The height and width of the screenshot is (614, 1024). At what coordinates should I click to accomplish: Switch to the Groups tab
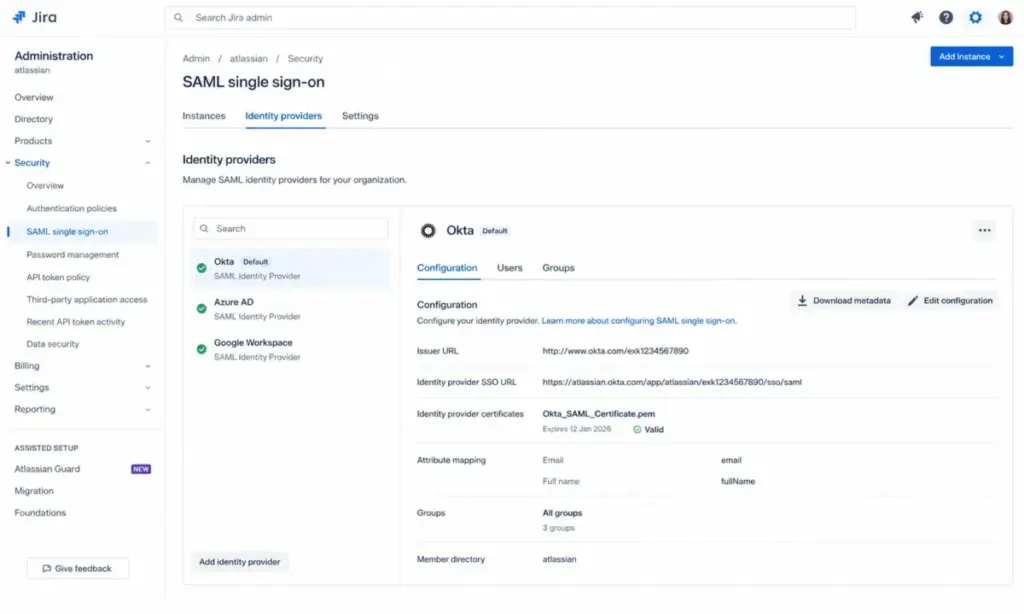[x=558, y=268]
